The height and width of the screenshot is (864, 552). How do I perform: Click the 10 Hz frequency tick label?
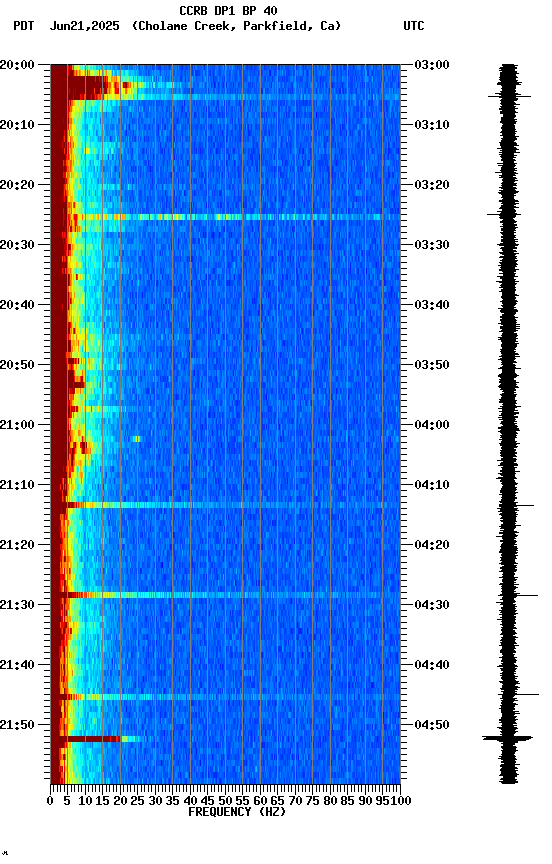85,802
